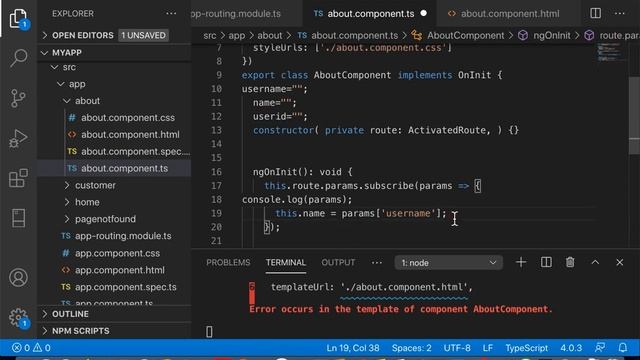Open app.component.html in explorer
Image resolution: width=640 pixels, height=360 pixels.
pos(114,270)
